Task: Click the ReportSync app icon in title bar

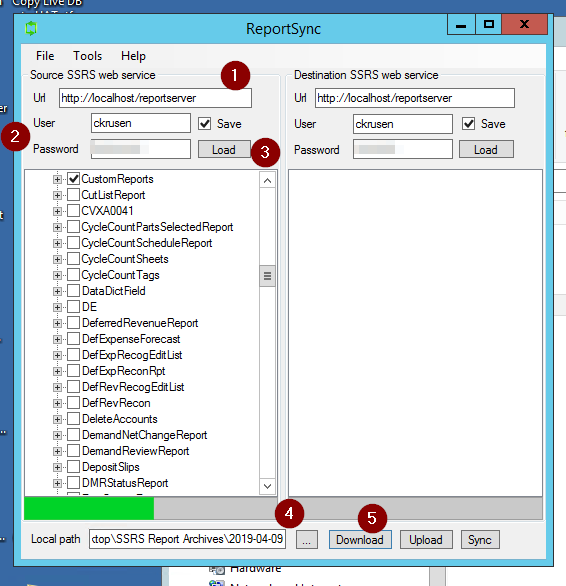Action: [x=31, y=28]
